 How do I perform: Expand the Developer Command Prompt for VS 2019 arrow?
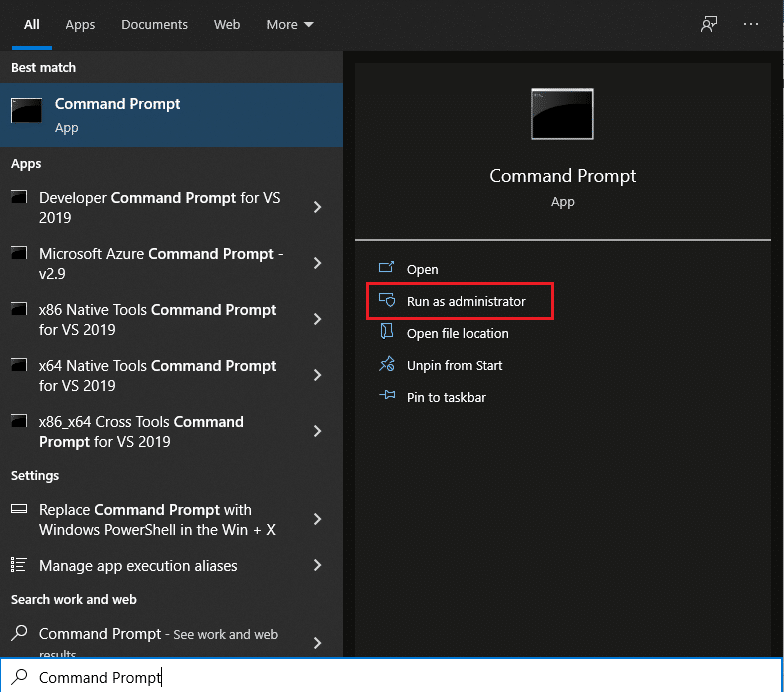[317, 207]
